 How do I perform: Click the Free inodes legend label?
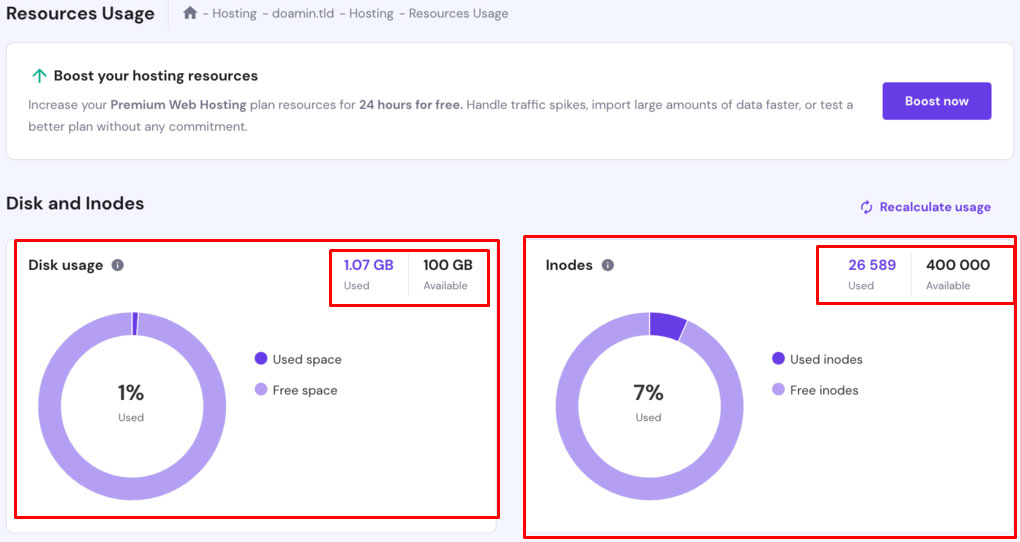point(824,390)
